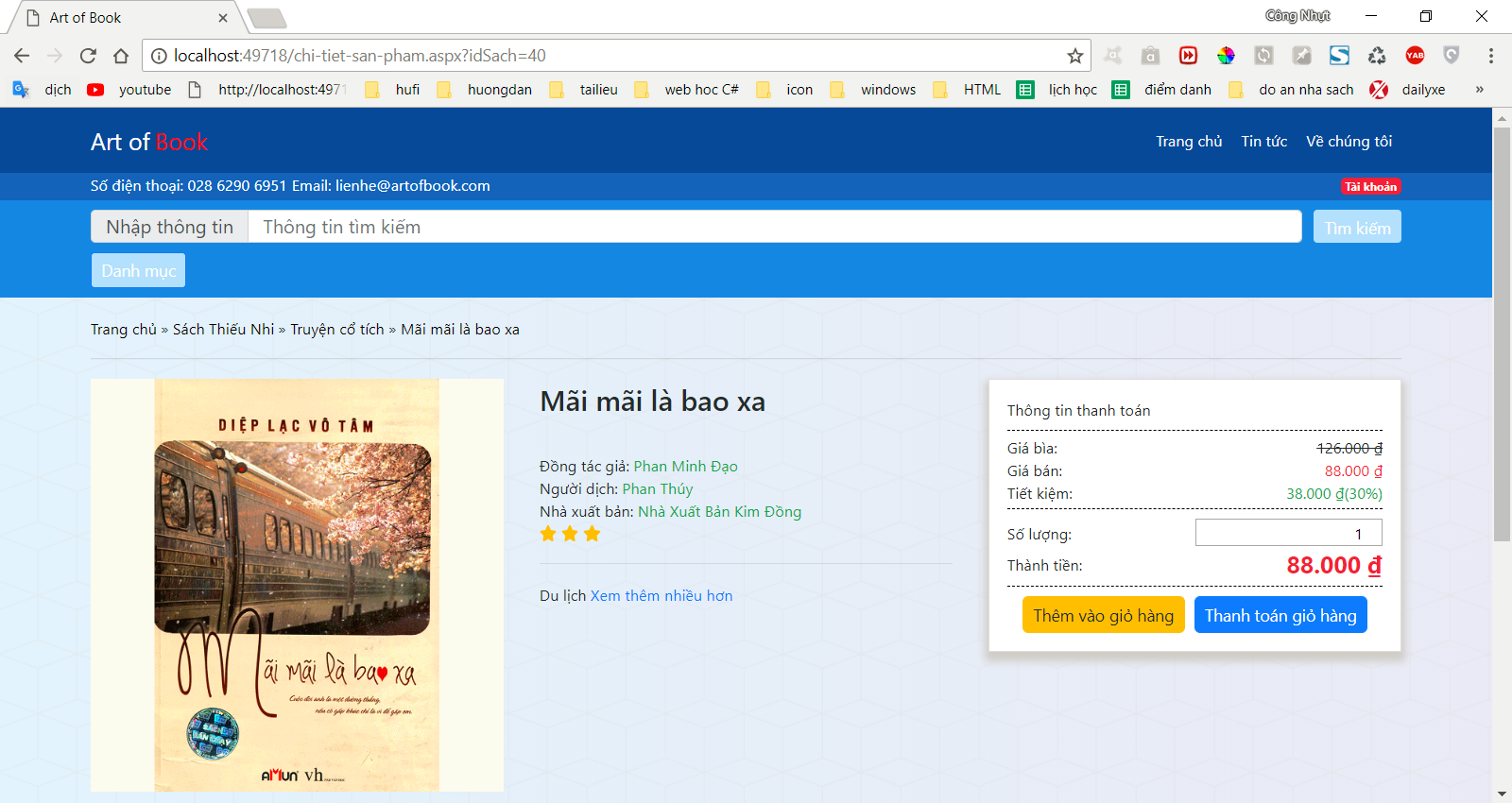The image size is (1512, 803).
Task: Click the YAB red extension icon
Action: pyautogui.click(x=1415, y=56)
